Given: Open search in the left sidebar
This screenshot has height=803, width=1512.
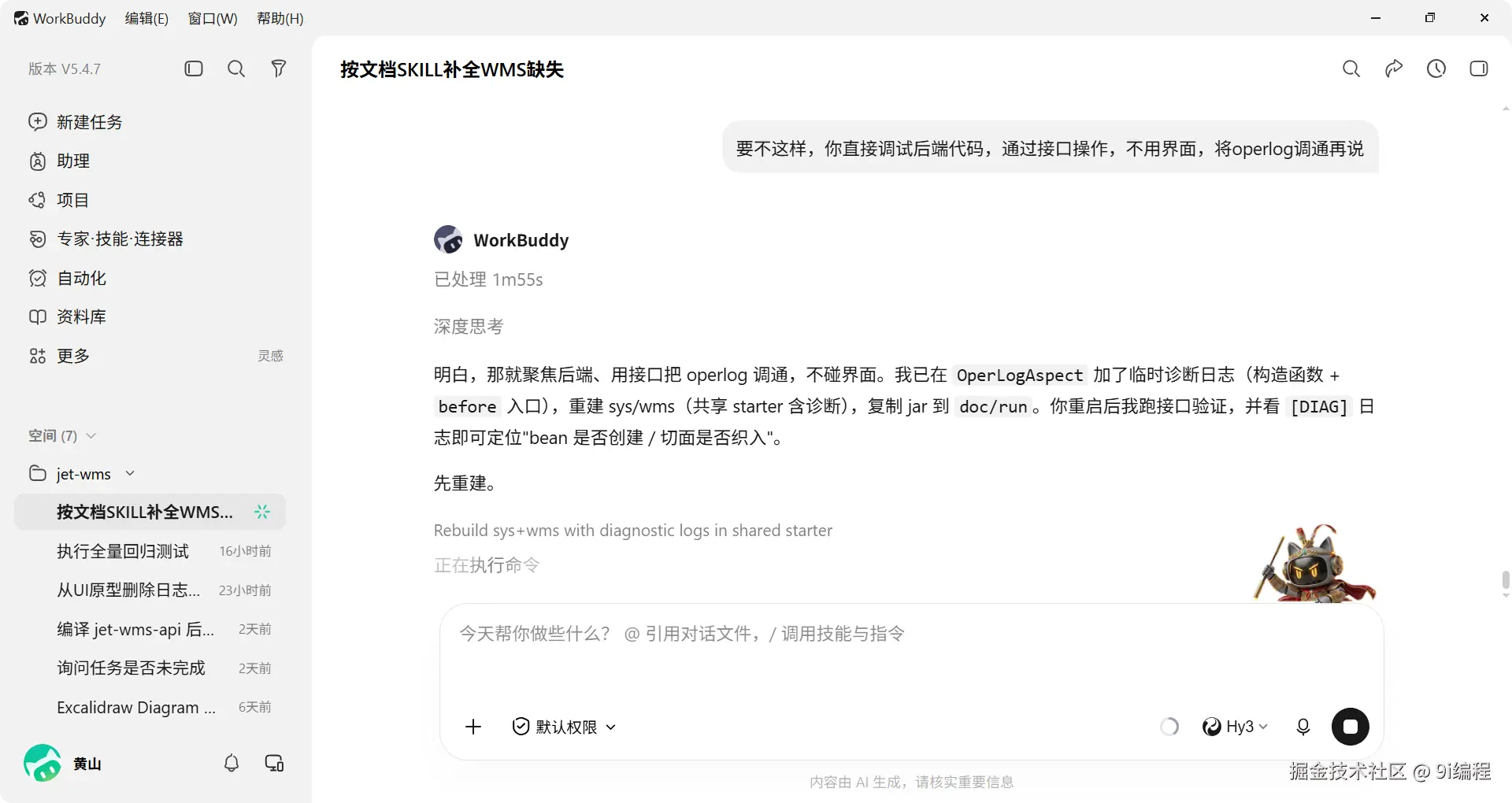Looking at the screenshot, I should pos(236,68).
